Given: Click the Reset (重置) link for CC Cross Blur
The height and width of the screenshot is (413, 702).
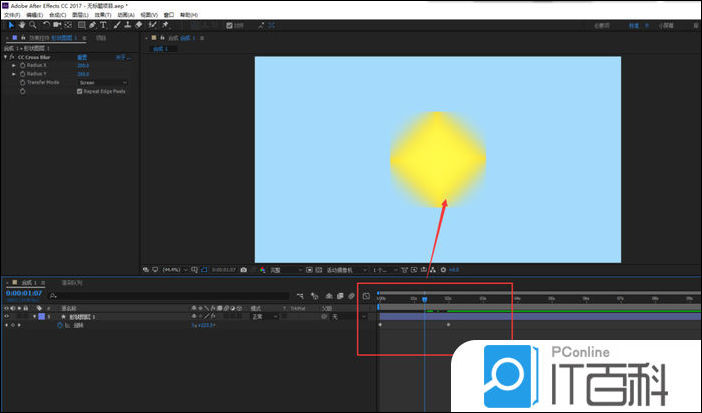Looking at the screenshot, I should [x=83, y=58].
